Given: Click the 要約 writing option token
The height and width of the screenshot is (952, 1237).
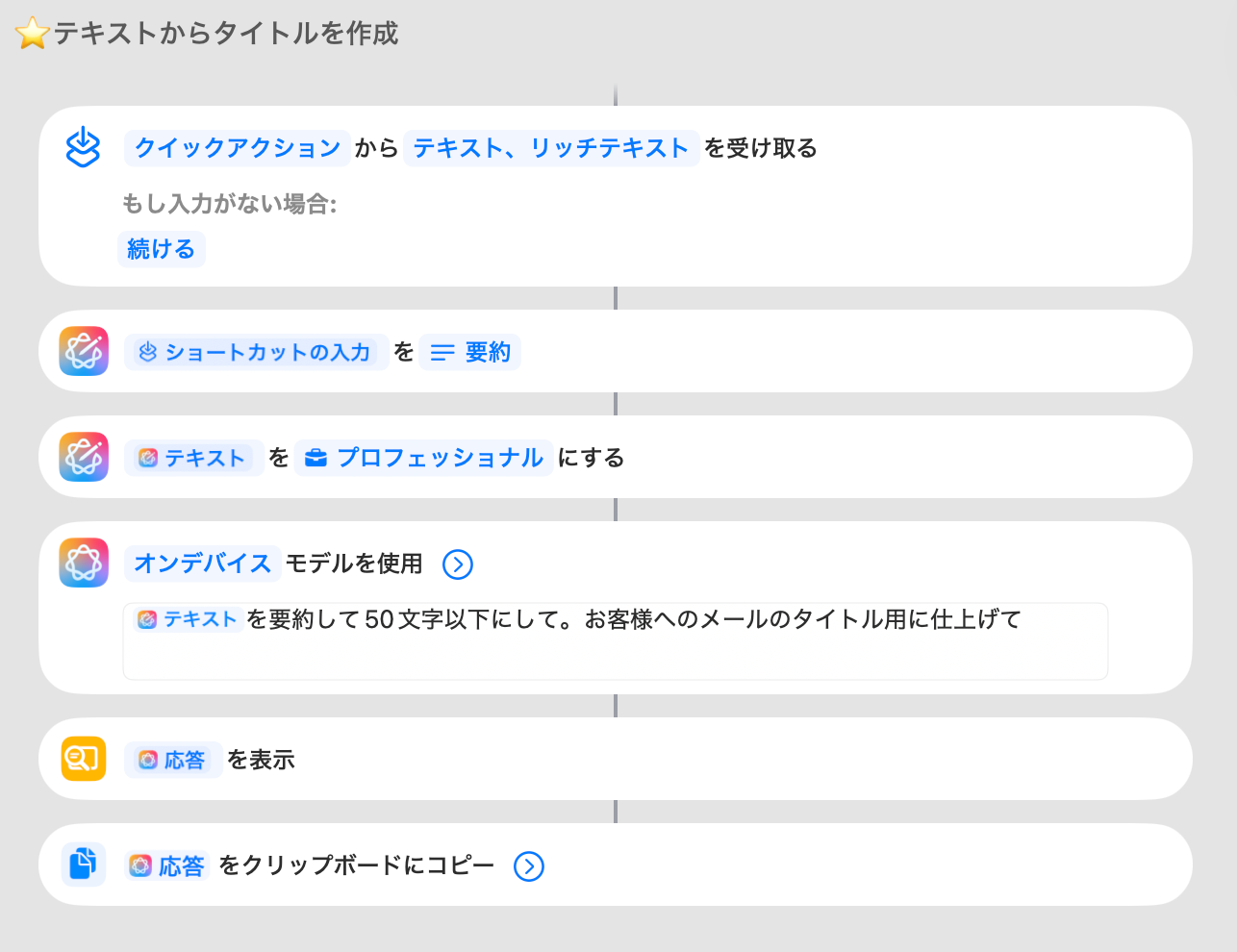Looking at the screenshot, I should pyautogui.click(x=470, y=352).
